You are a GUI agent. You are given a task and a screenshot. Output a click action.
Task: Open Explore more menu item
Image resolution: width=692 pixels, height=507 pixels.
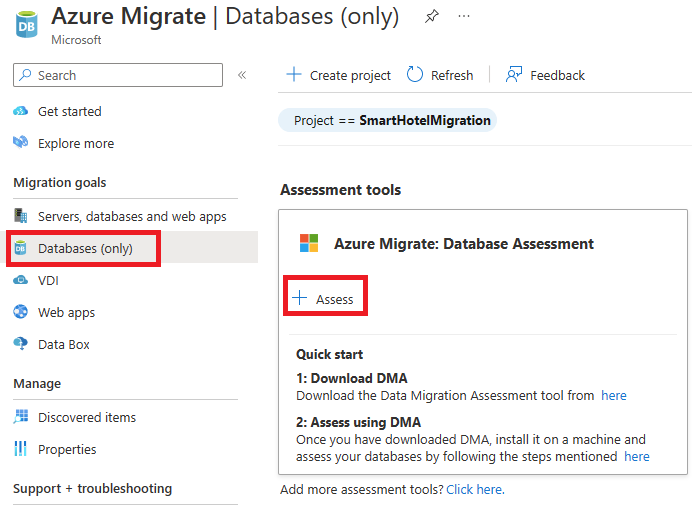(76, 143)
